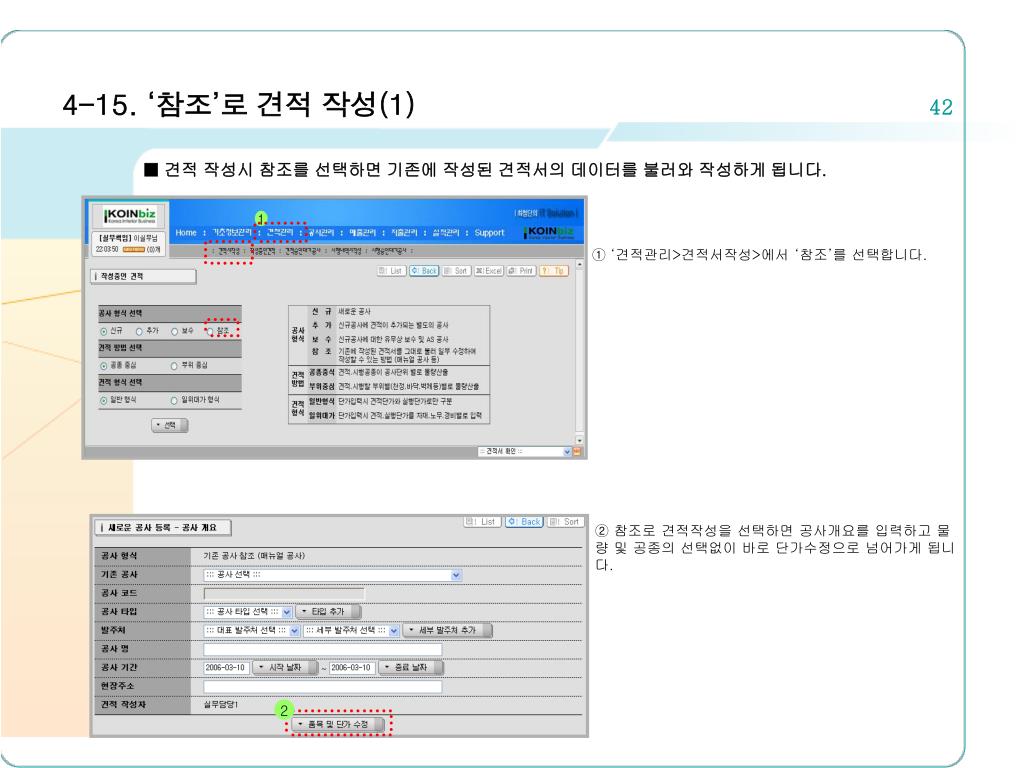
Task: Export with the Excel toolbar button
Action: [489, 271]
